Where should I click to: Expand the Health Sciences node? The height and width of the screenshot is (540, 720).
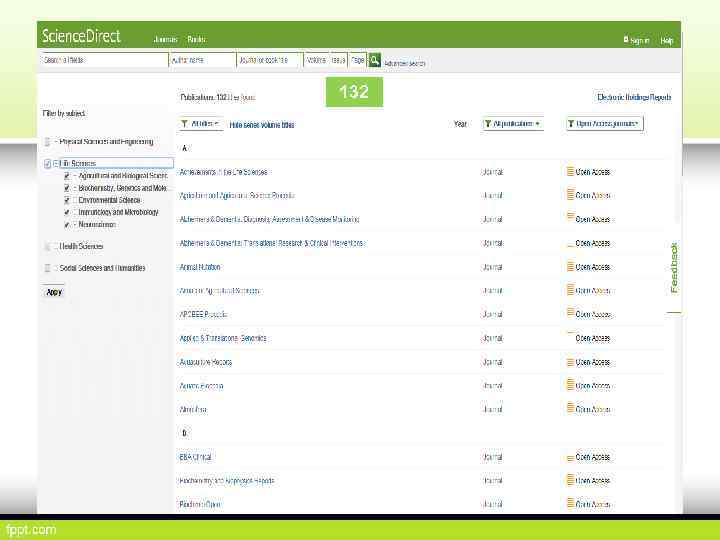point(56,247)
